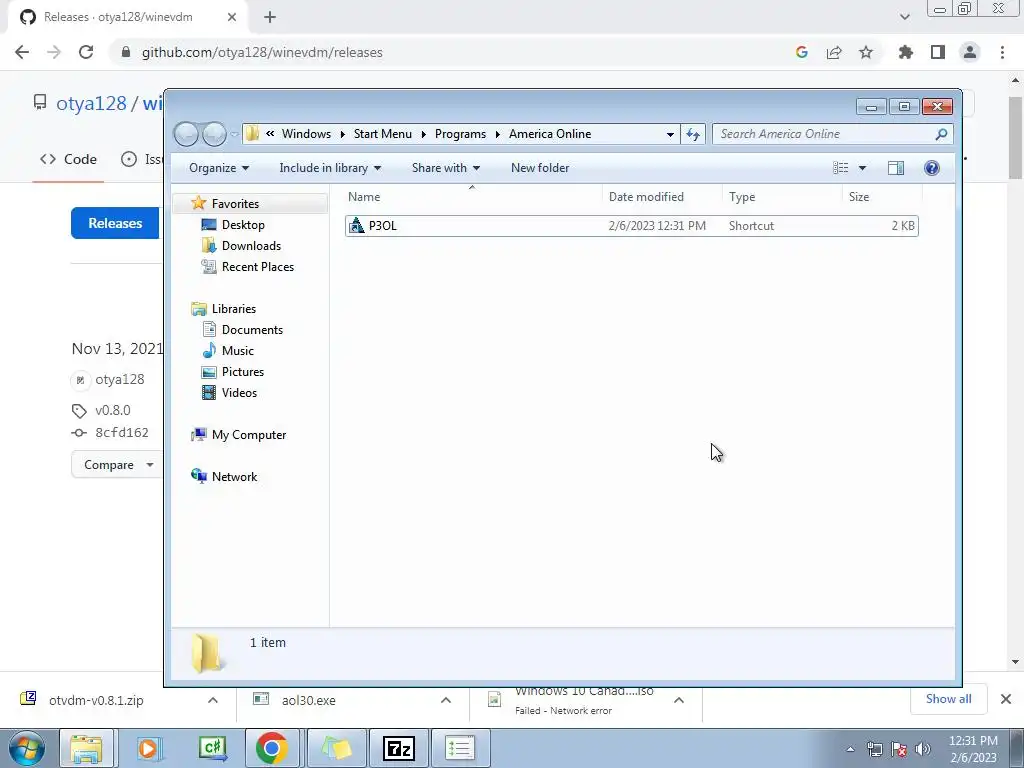Expand the view options dropdown arrow

coord(862,168)
